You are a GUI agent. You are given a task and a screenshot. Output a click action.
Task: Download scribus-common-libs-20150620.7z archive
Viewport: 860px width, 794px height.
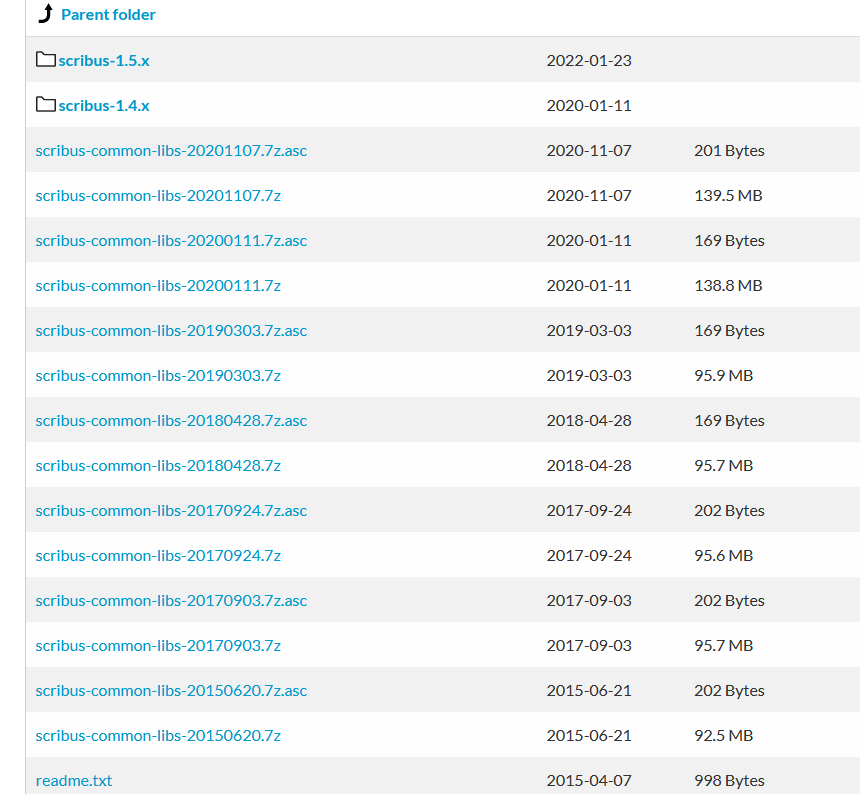[158, 736]
